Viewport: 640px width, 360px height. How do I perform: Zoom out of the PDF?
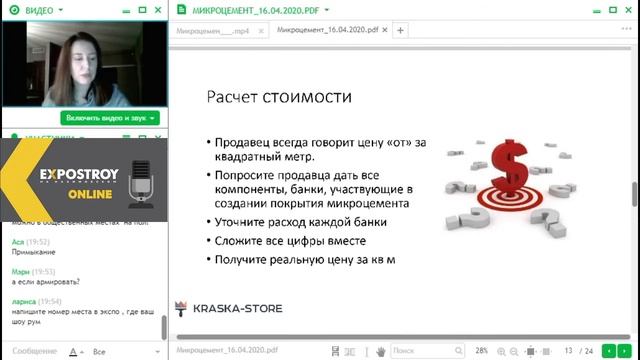514,351
